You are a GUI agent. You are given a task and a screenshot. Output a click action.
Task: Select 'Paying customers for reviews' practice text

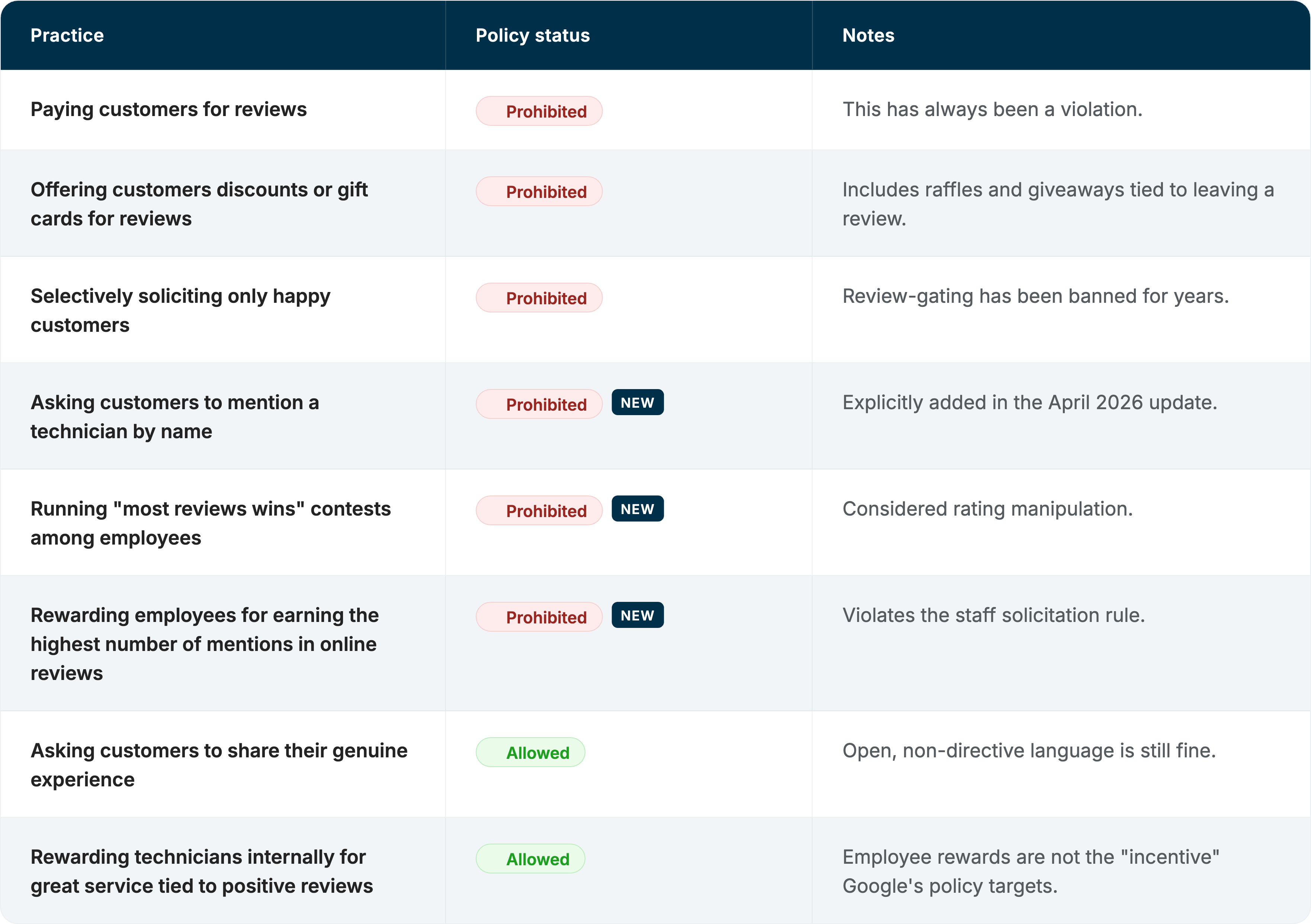tap(169, 109)
